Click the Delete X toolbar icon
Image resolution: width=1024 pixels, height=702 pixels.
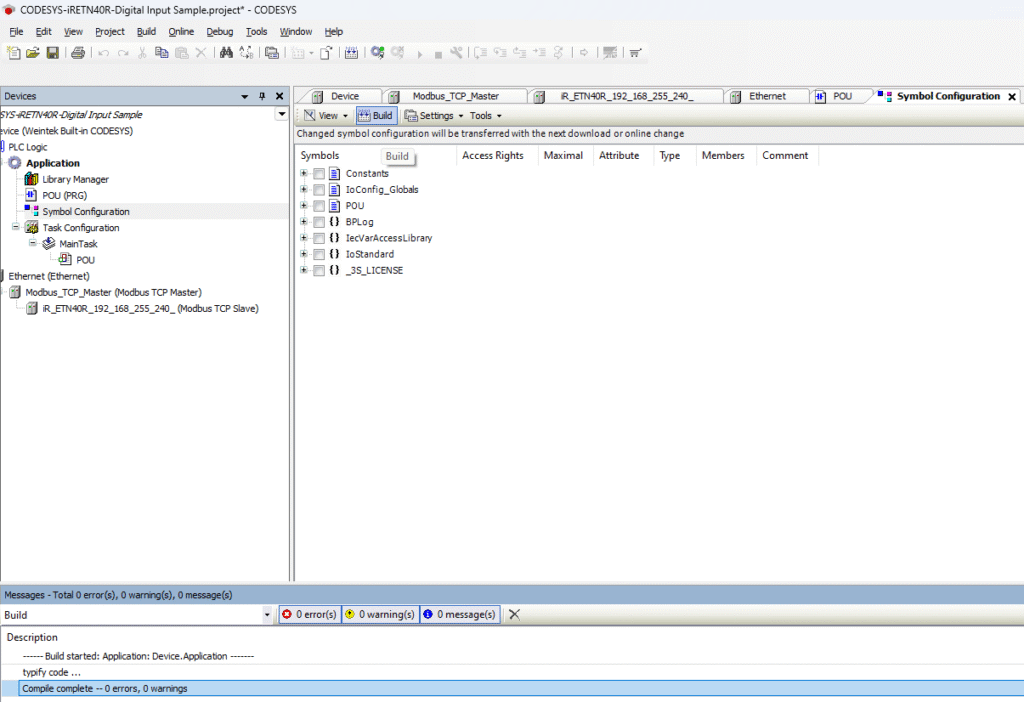pyautogui.click(x=201, y=53)
